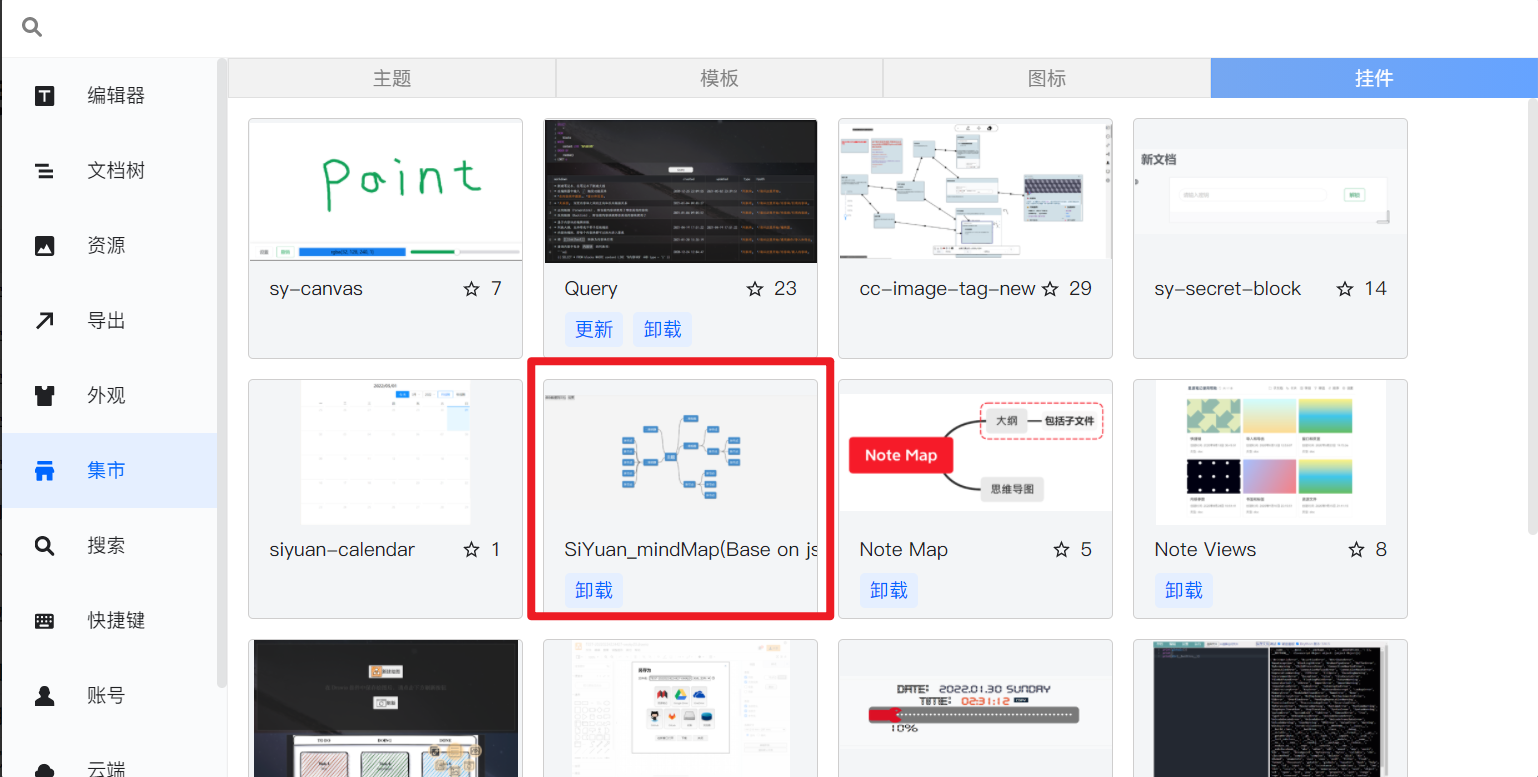Star the sy-canvas widget
Image resolution: width=1538 pixels, height=777 pixels.
(x=472, y=289)
